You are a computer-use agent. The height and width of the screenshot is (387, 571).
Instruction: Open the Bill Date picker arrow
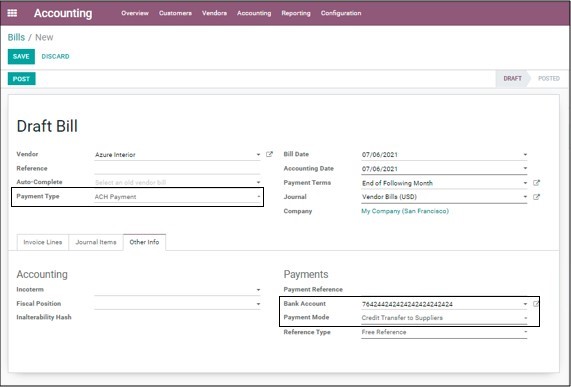tap(525, 155)
